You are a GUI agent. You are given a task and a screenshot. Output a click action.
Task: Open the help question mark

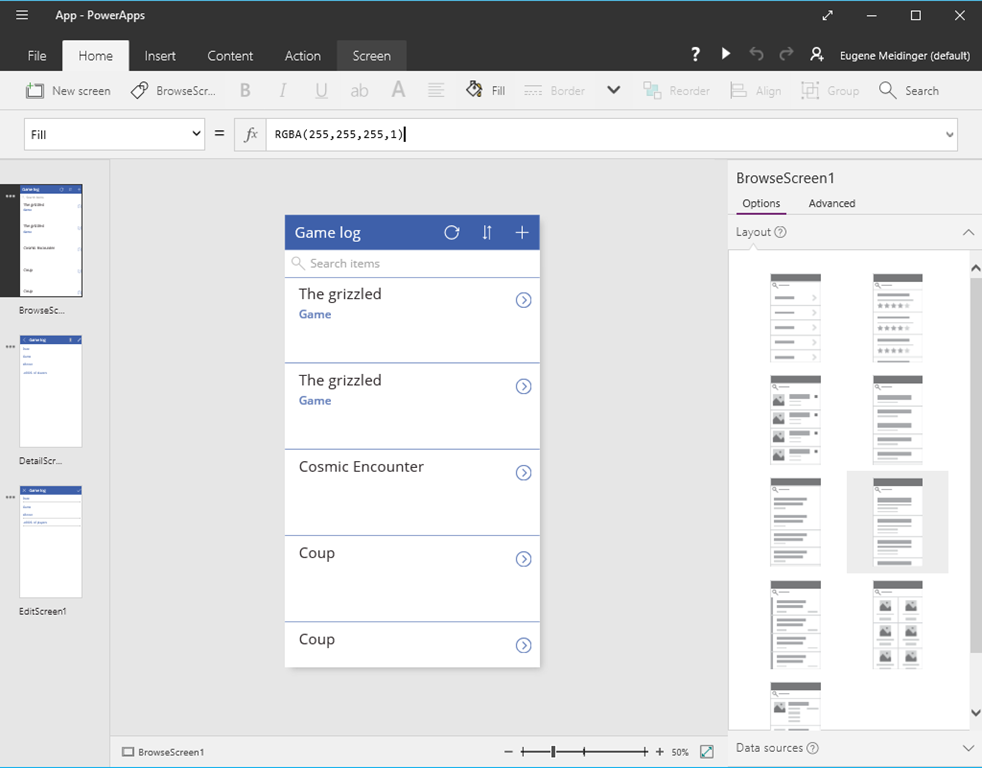pyautogui.click(x=695, y=55)
